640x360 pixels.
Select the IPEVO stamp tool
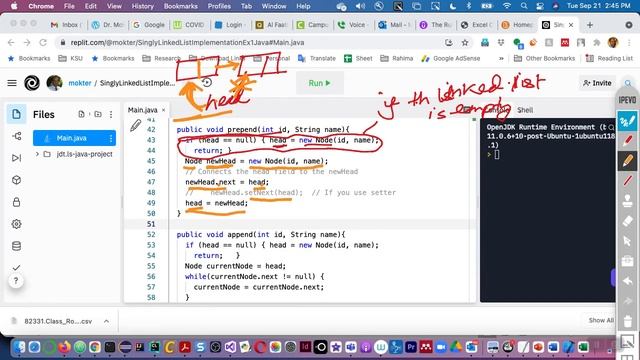pos(627,200)
